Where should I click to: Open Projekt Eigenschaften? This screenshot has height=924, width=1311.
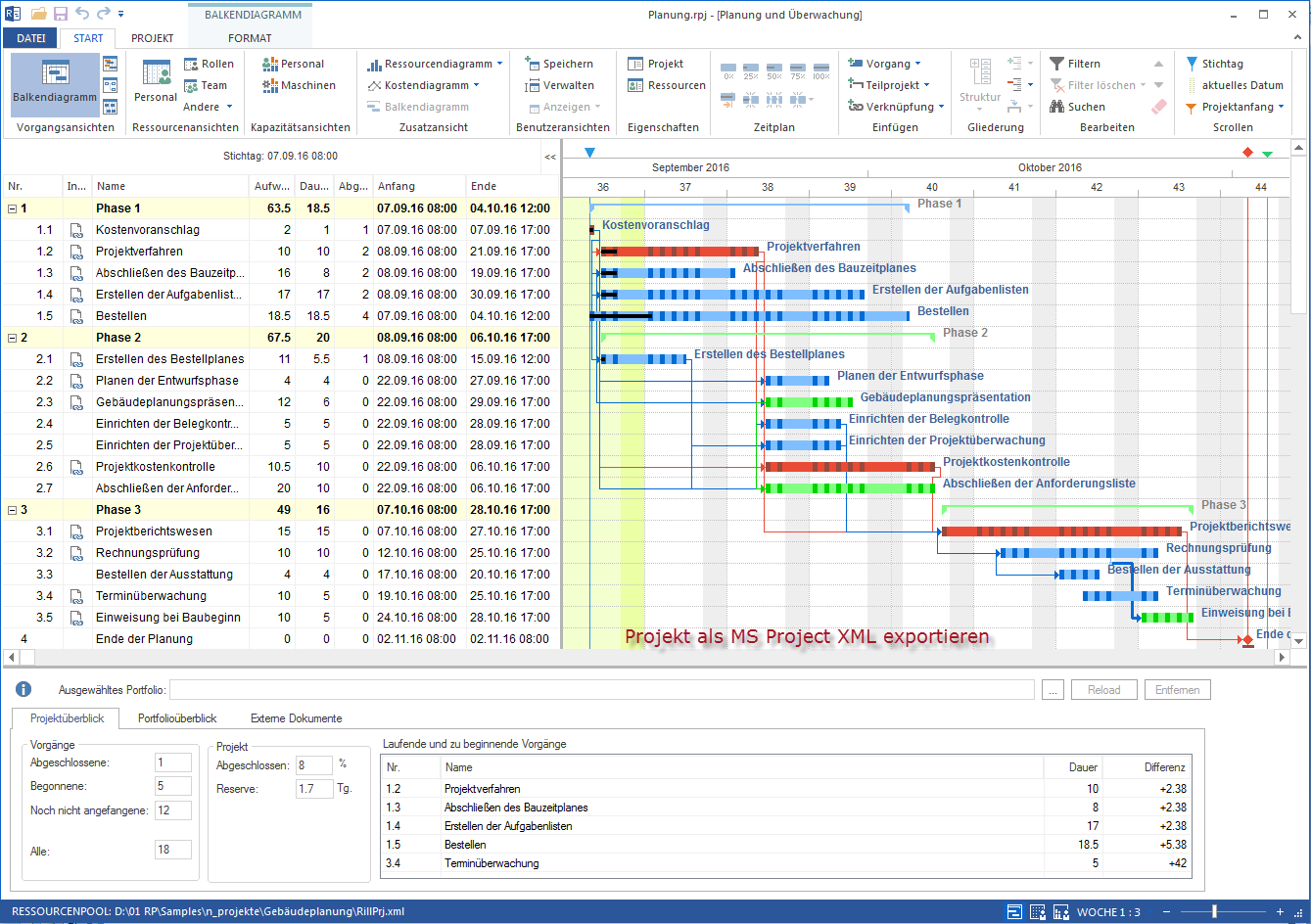[x=656, y=64]
